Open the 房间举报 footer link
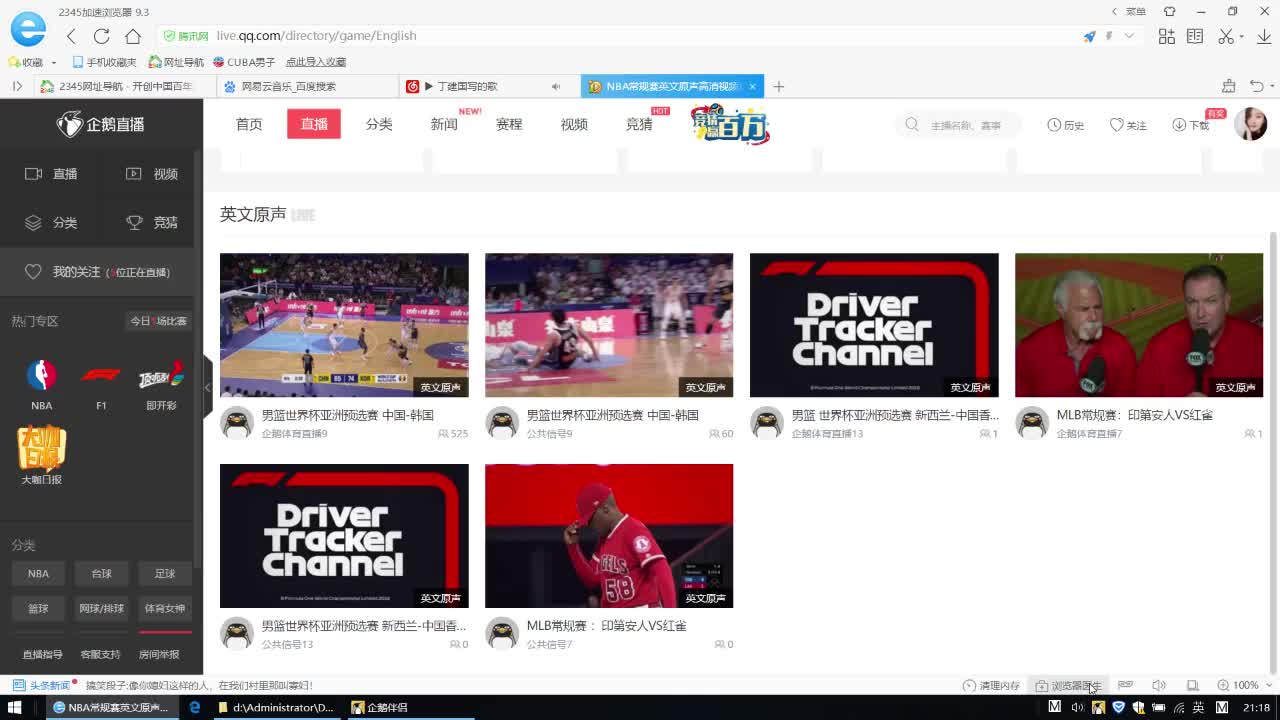The width and height of the screenshot is (1280, 720). pos(159,655)
